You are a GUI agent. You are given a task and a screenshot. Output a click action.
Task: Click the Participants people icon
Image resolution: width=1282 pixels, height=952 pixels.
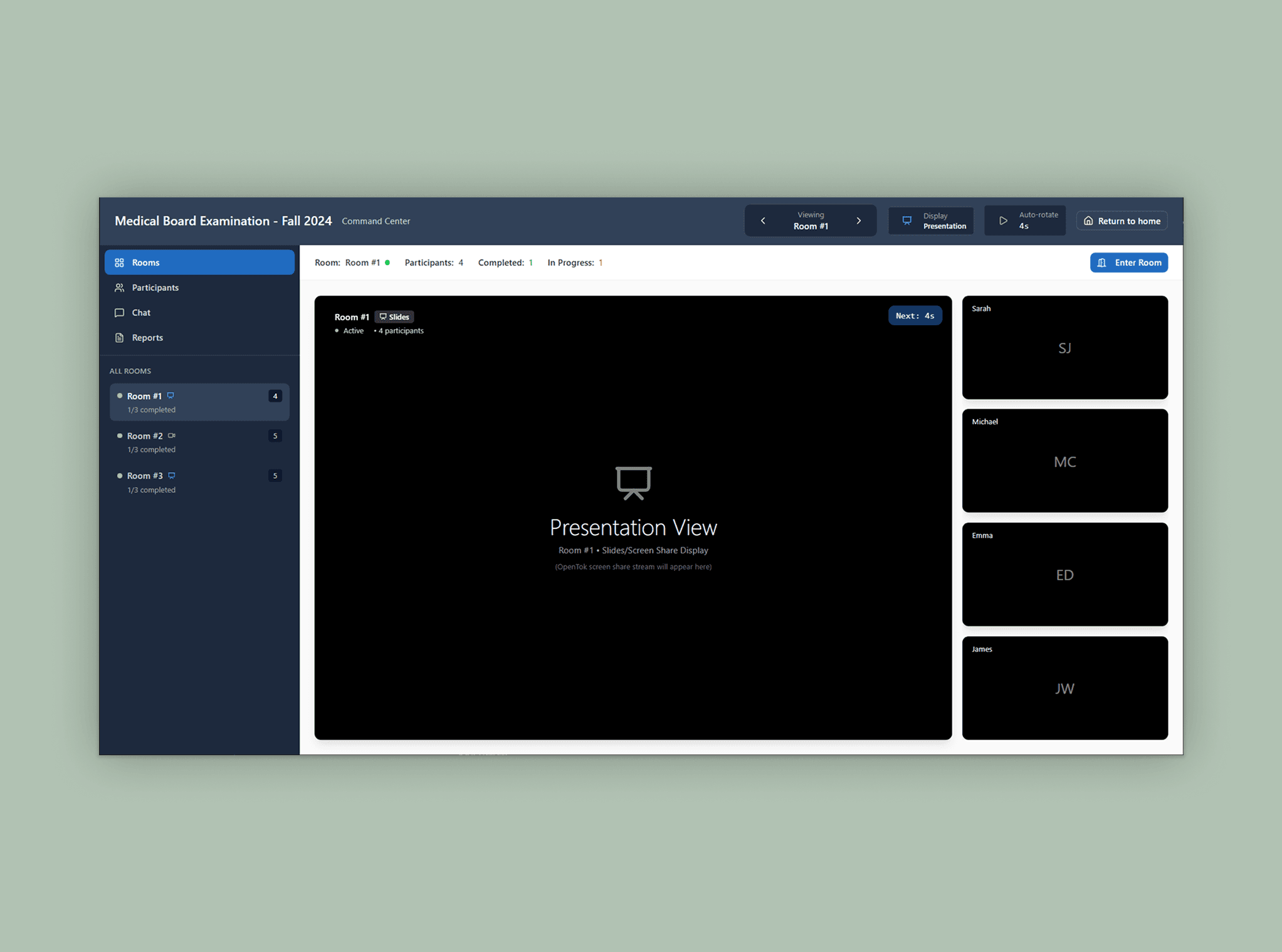click(119, 287)
